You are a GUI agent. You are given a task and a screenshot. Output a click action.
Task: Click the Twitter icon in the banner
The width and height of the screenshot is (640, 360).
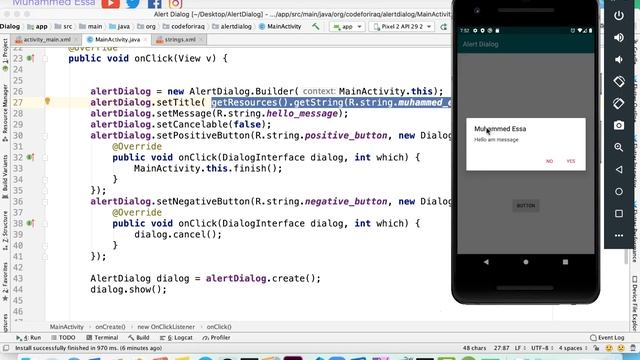tap(133, 3)
